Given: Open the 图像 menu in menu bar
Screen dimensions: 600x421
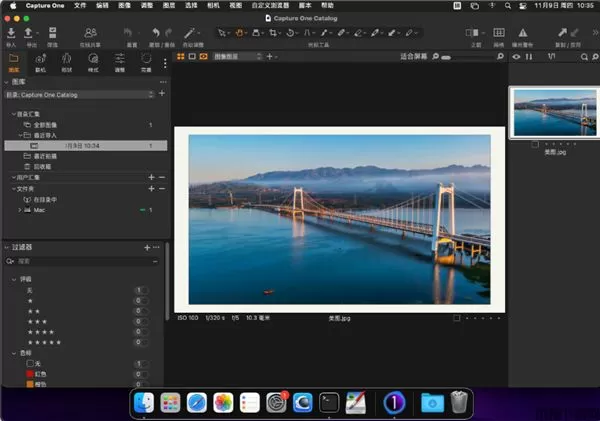Looking at the screenshot, I should (126, 5).
